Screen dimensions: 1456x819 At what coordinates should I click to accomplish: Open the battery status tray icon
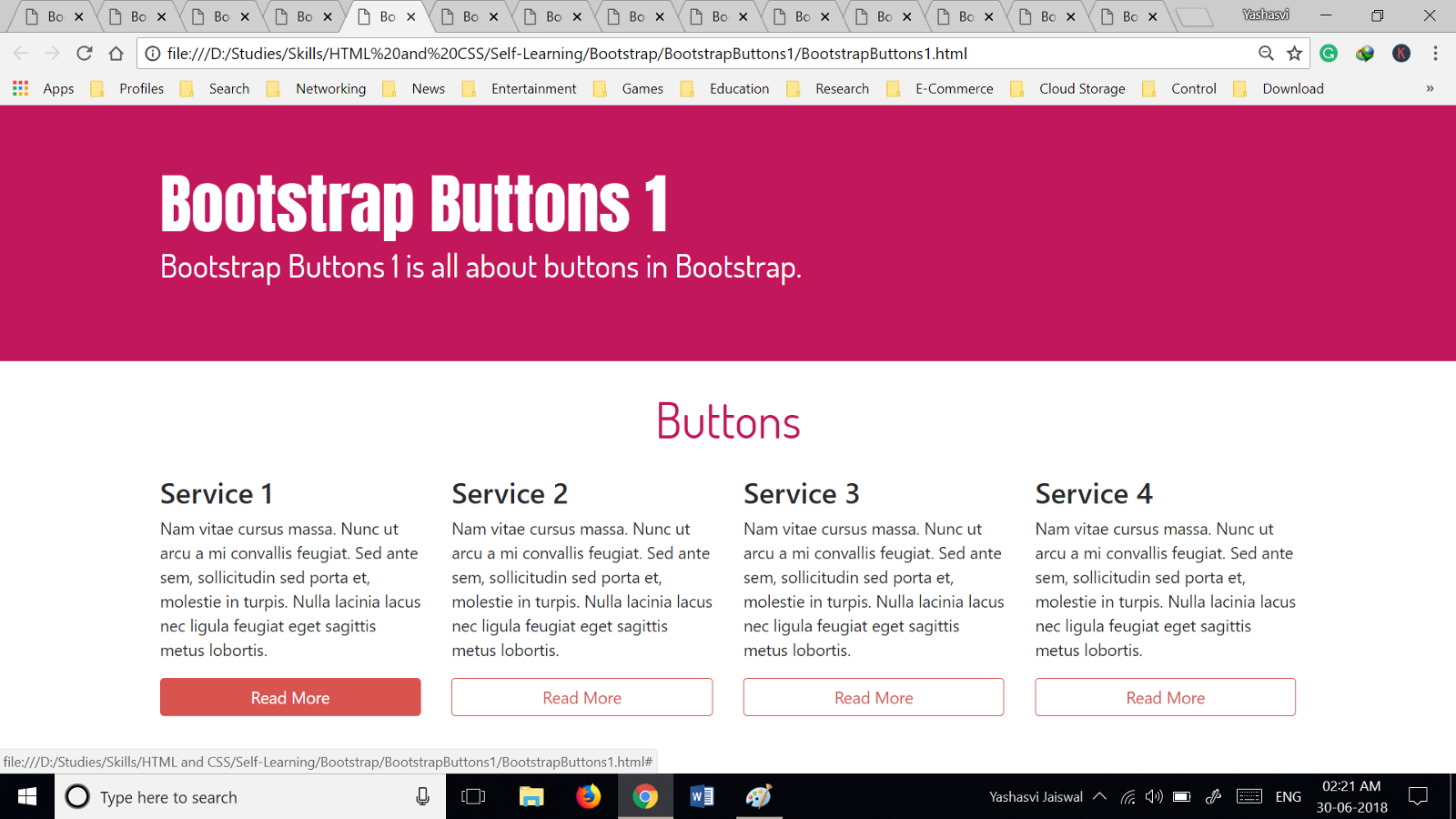click(1181, 797)
